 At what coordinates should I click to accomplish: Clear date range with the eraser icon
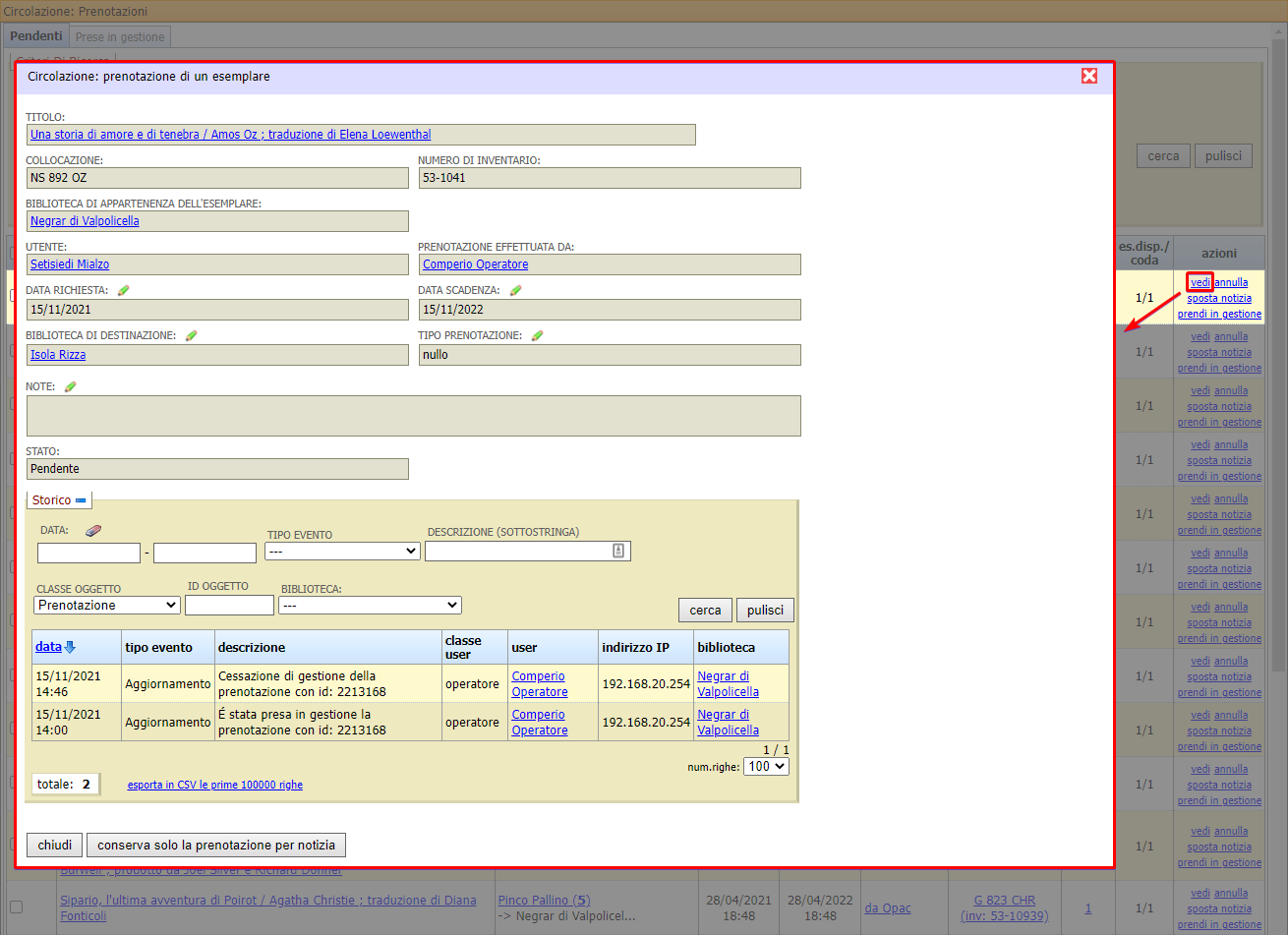93,530
